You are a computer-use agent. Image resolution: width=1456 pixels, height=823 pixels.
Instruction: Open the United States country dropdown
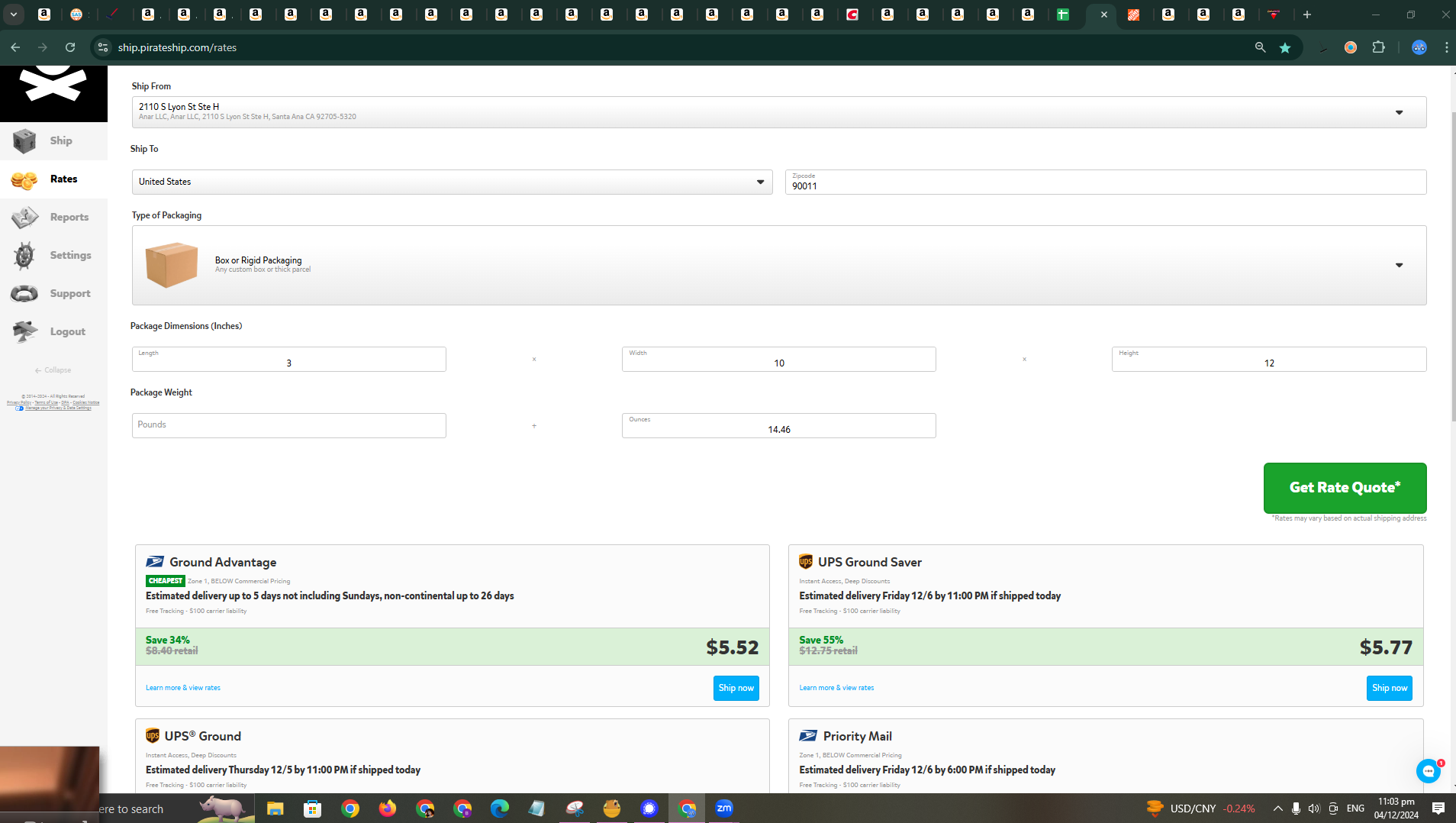point(452,182)
